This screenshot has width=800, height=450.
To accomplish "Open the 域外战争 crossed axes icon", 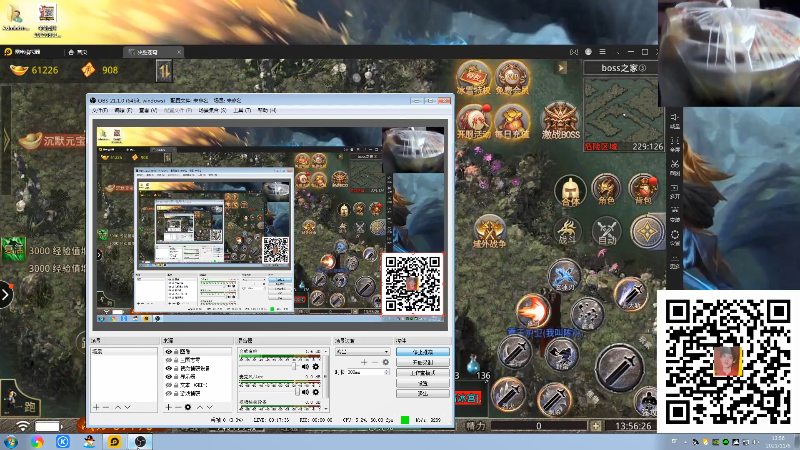I will coord(489,232).
